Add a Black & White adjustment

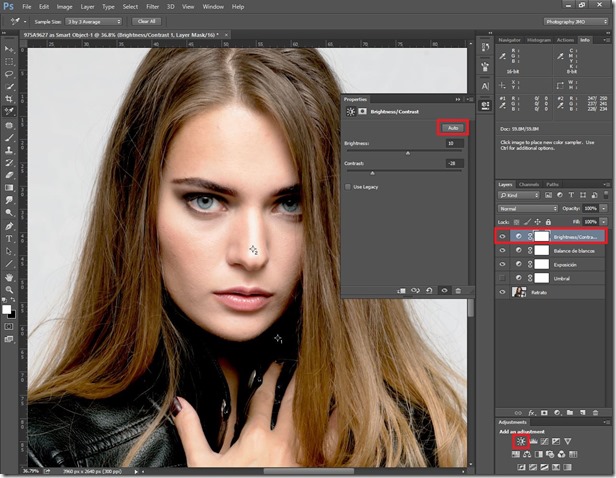(x=538, y=454)
